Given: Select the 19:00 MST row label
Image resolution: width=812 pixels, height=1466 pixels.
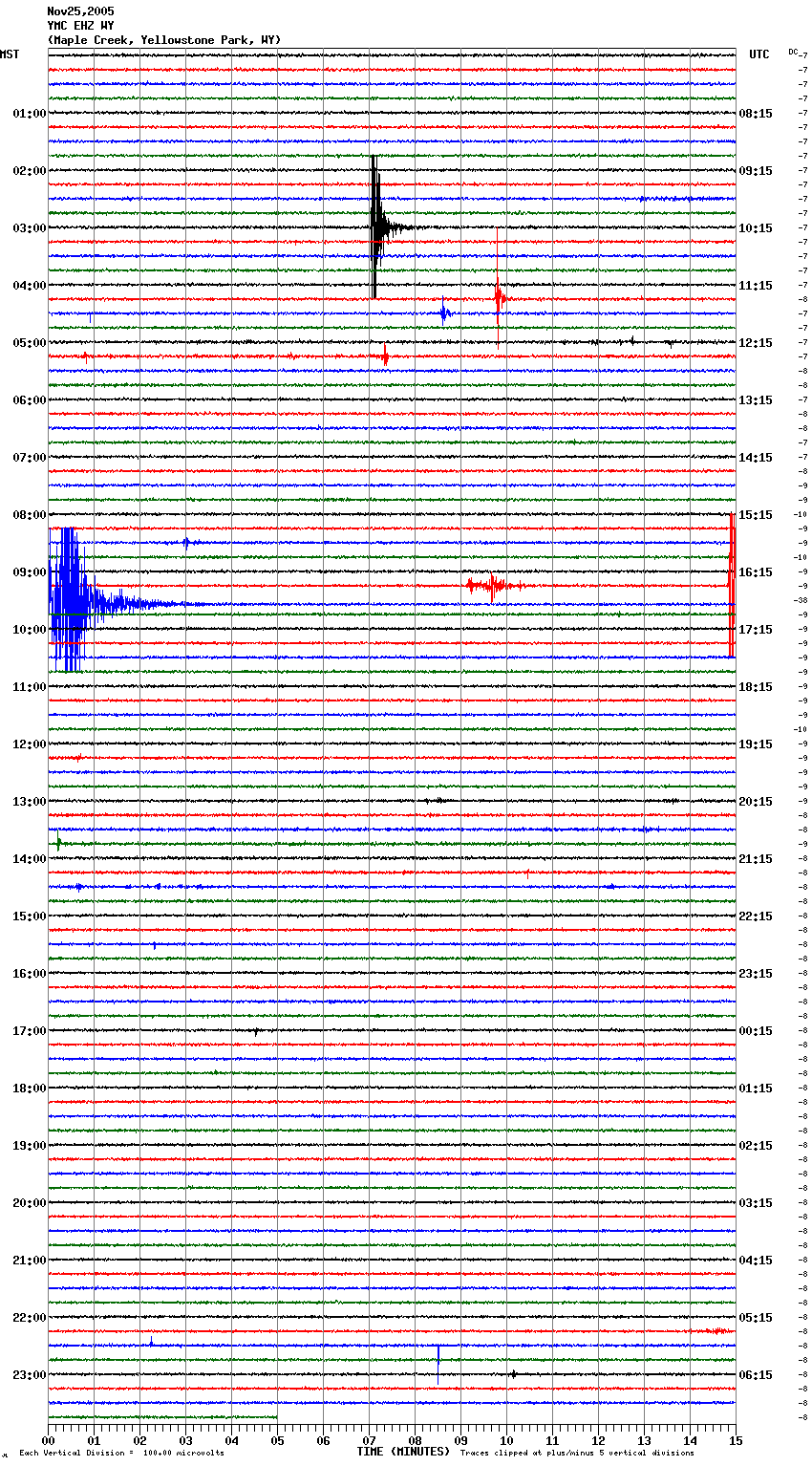Looking at the screenshot, I should click(x=30, y=1146).
